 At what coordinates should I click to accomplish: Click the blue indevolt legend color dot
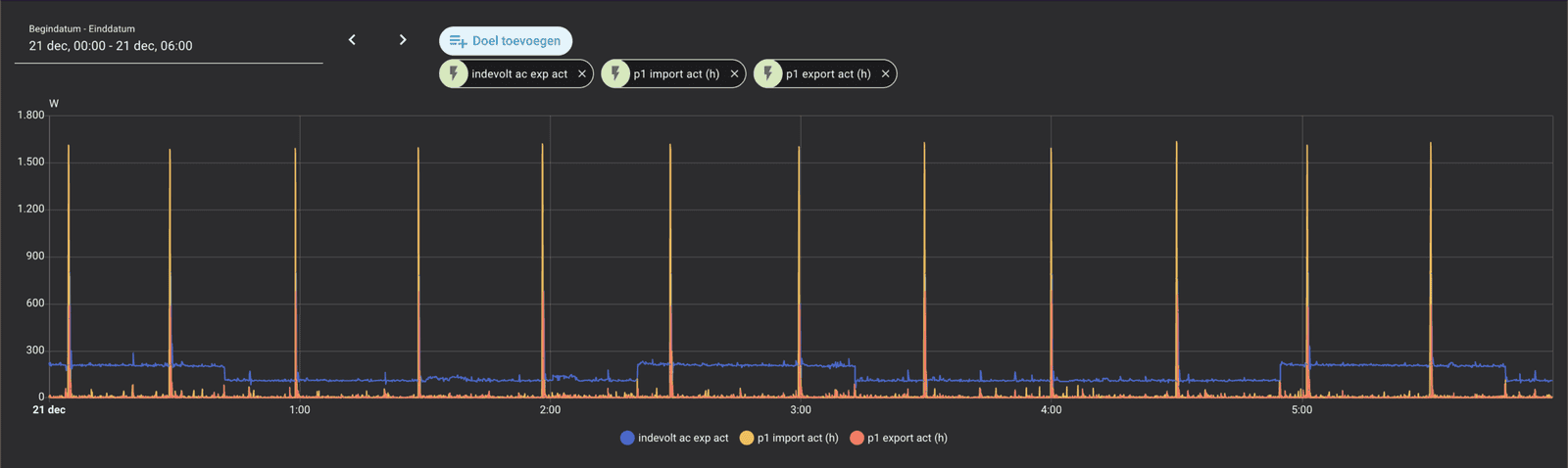click(627, 439)
